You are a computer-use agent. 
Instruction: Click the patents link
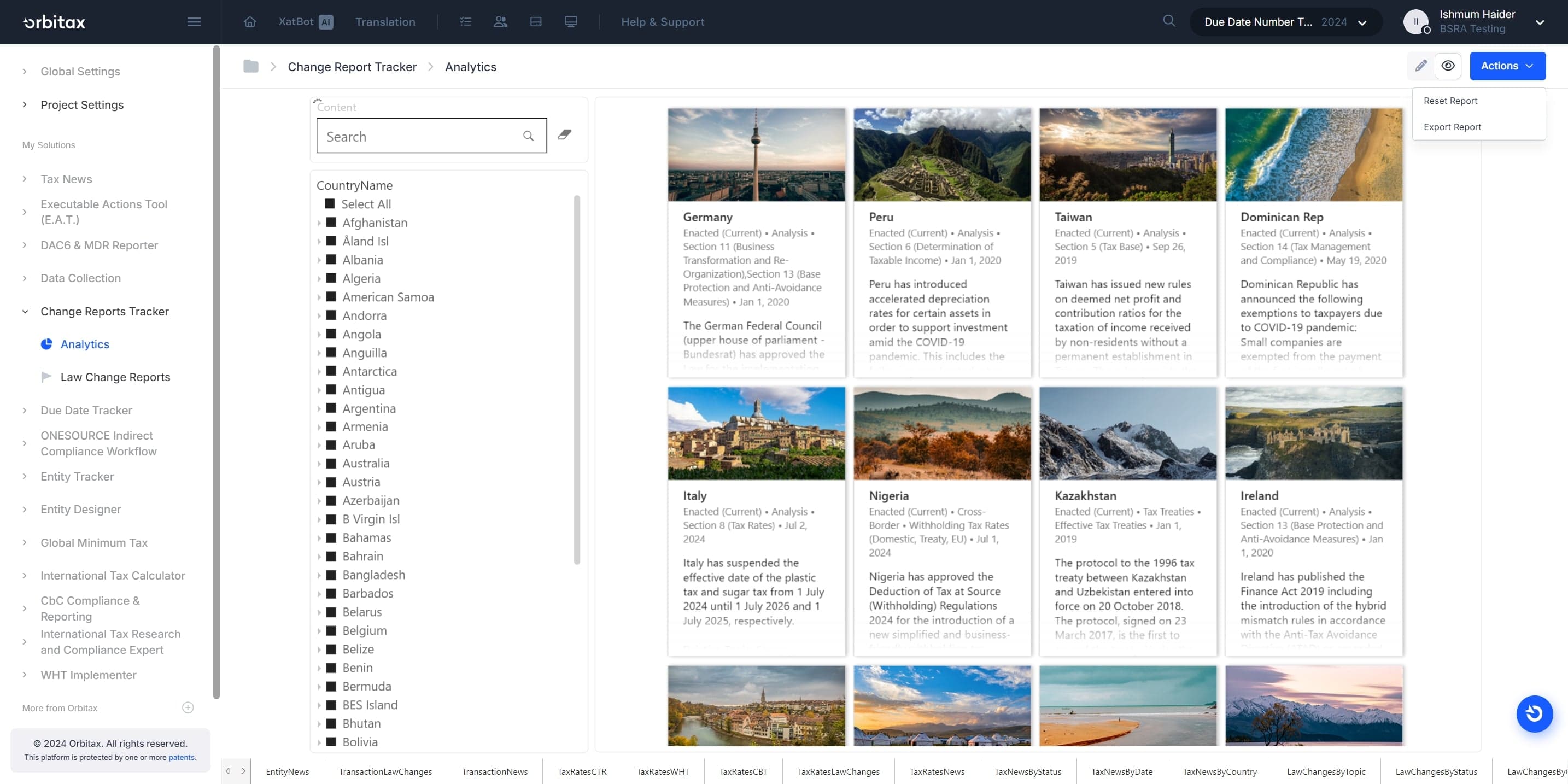pos(182,757)
